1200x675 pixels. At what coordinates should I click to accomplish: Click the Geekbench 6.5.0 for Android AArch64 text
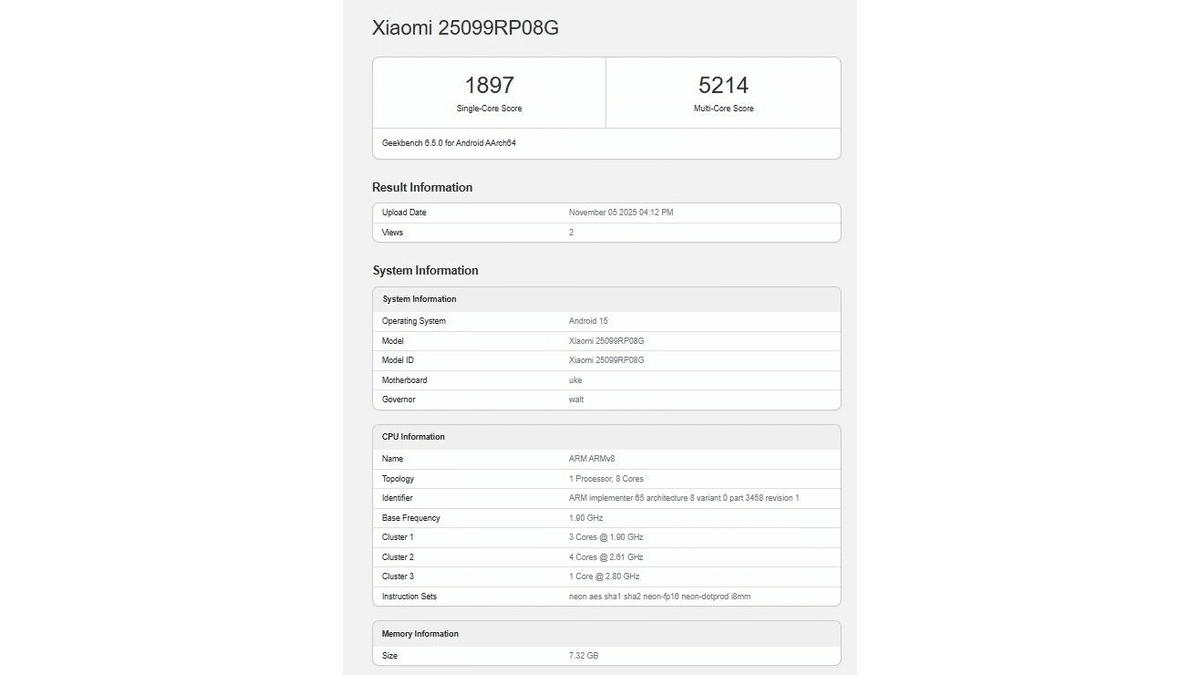tap(449, 143)
